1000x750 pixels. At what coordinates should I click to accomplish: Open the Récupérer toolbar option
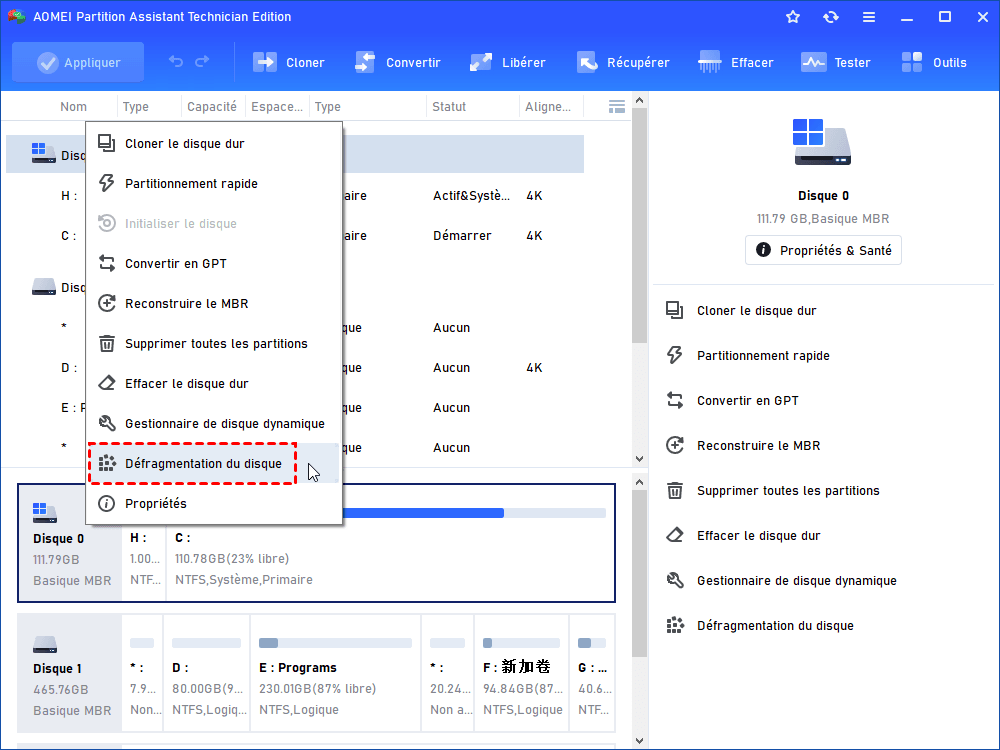[x=623, y=62]
